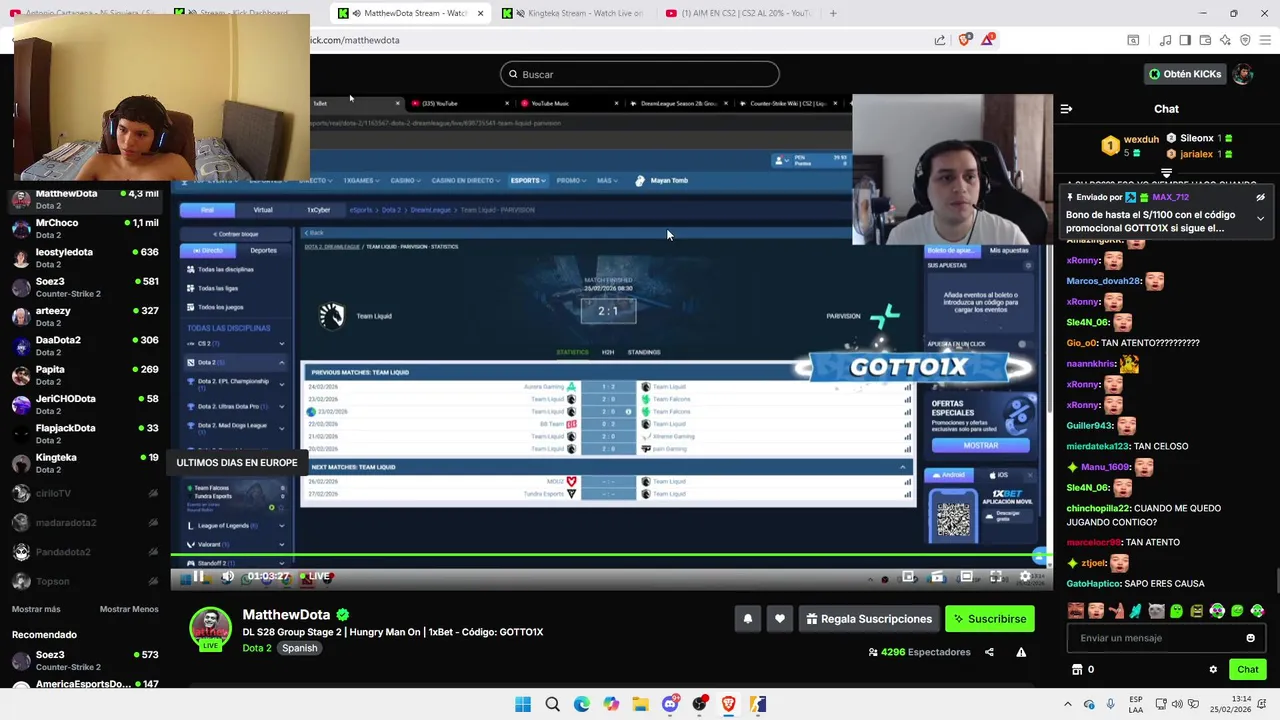The image size is (1280, 720).
Task: Focus the Buscar search field
Action: click(640, 74)
